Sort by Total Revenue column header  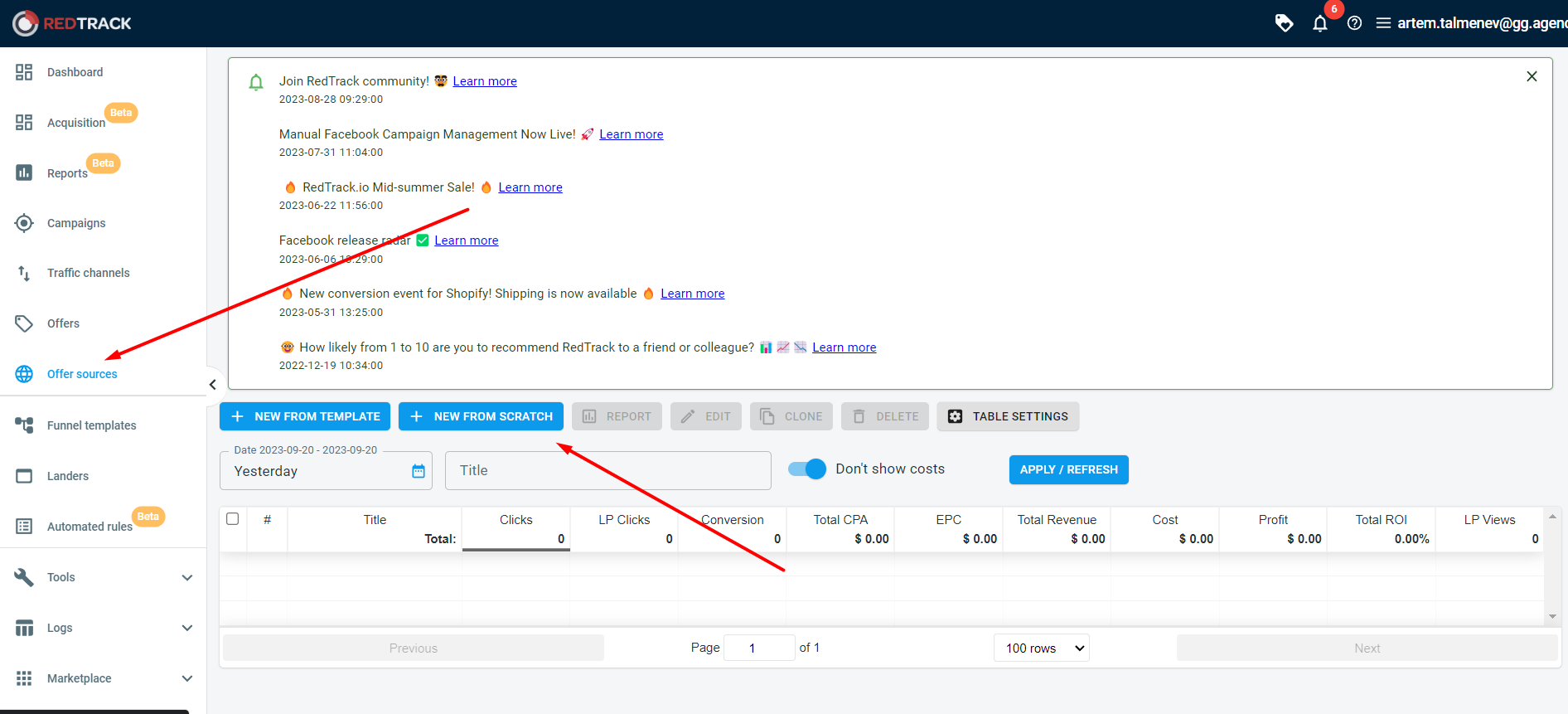point(1057,520)
